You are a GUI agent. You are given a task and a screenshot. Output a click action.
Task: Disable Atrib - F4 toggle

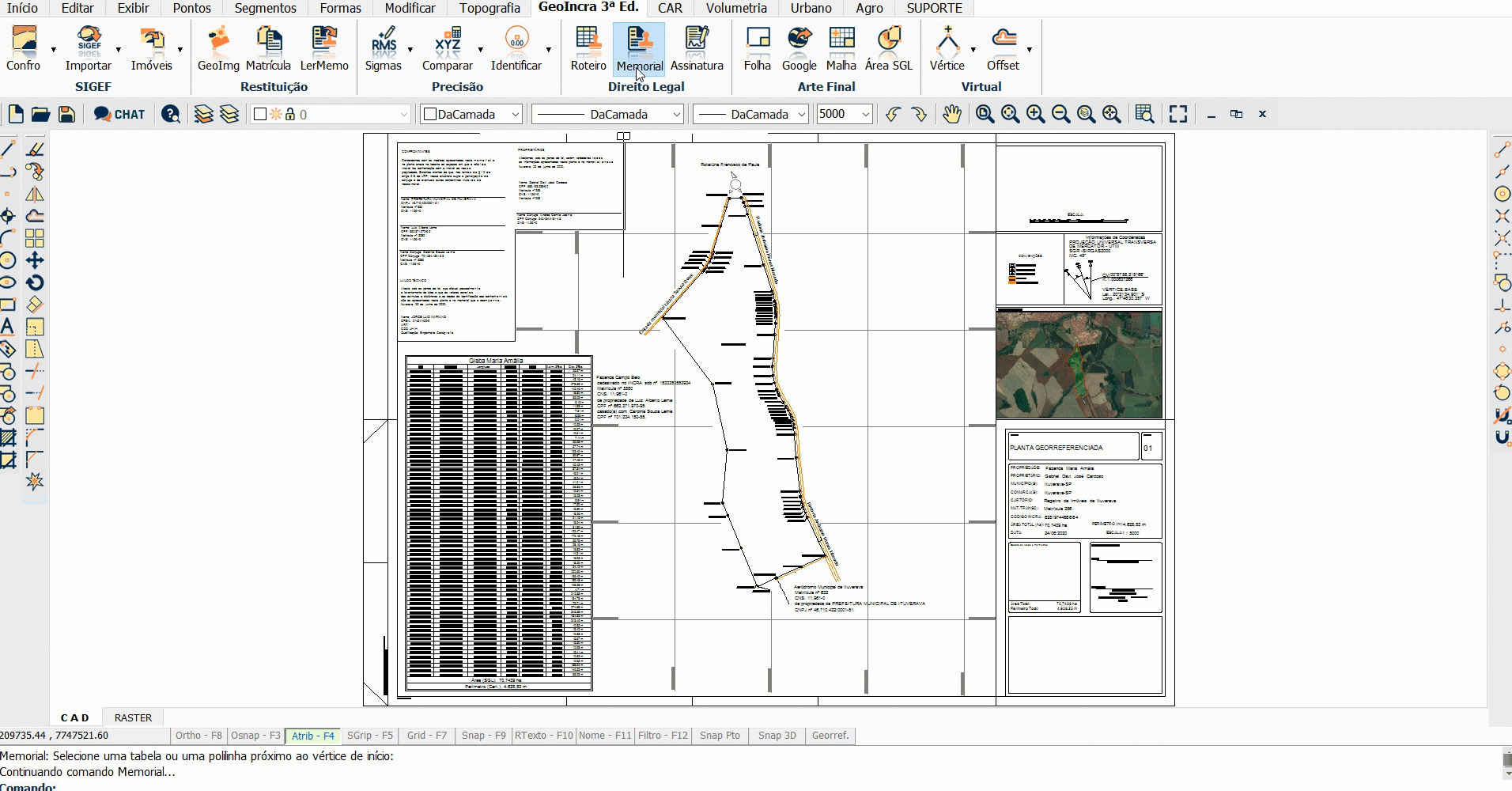[312, 736]
